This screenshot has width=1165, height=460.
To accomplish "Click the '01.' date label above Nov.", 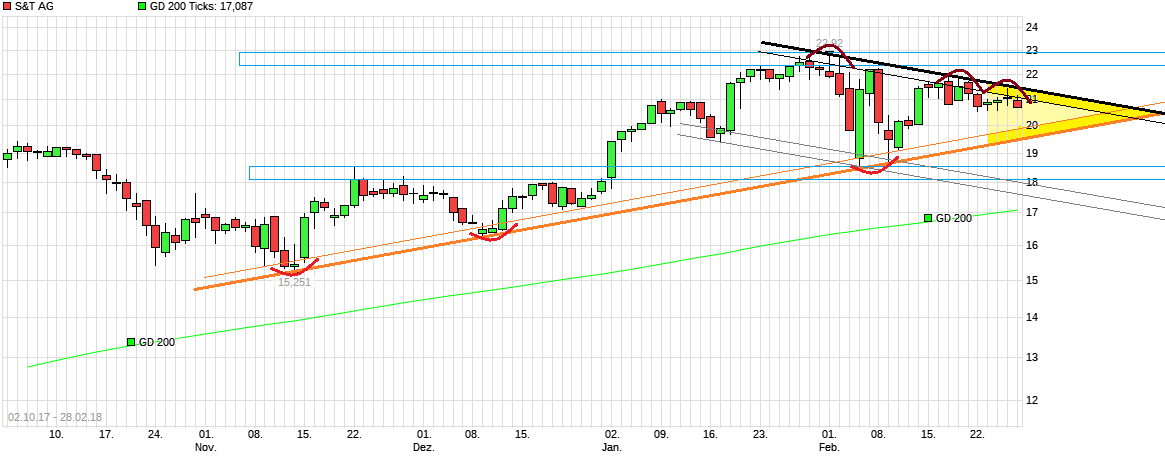I will [206, 435].
